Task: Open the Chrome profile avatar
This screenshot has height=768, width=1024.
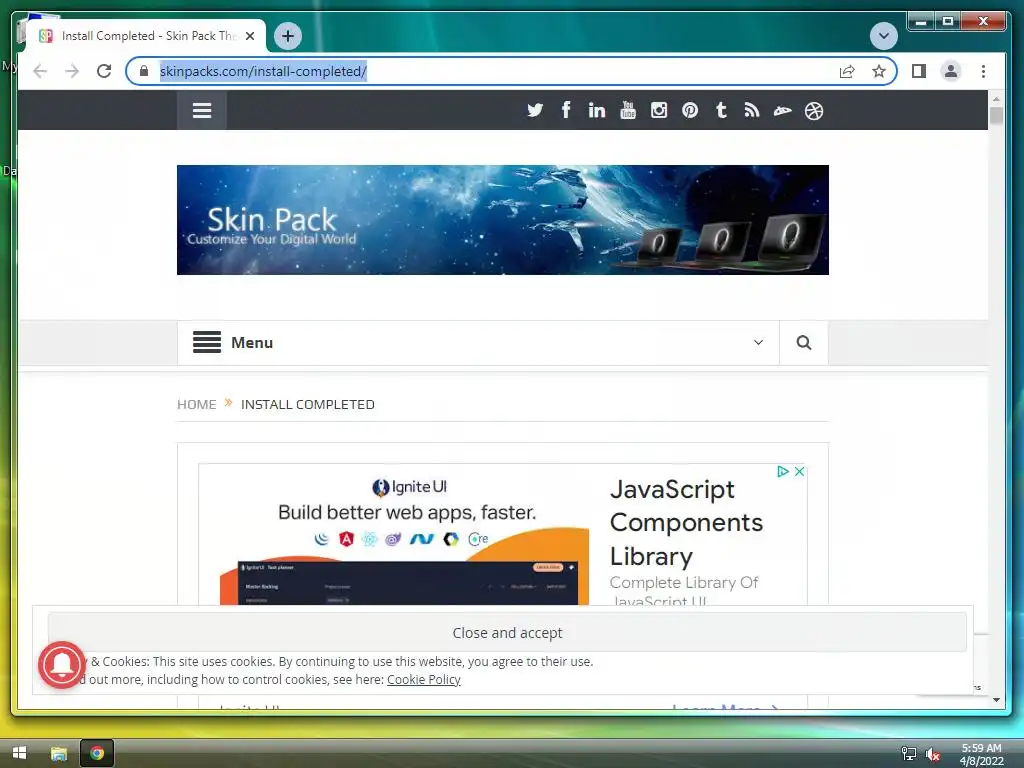Action: tap(951, 71)
